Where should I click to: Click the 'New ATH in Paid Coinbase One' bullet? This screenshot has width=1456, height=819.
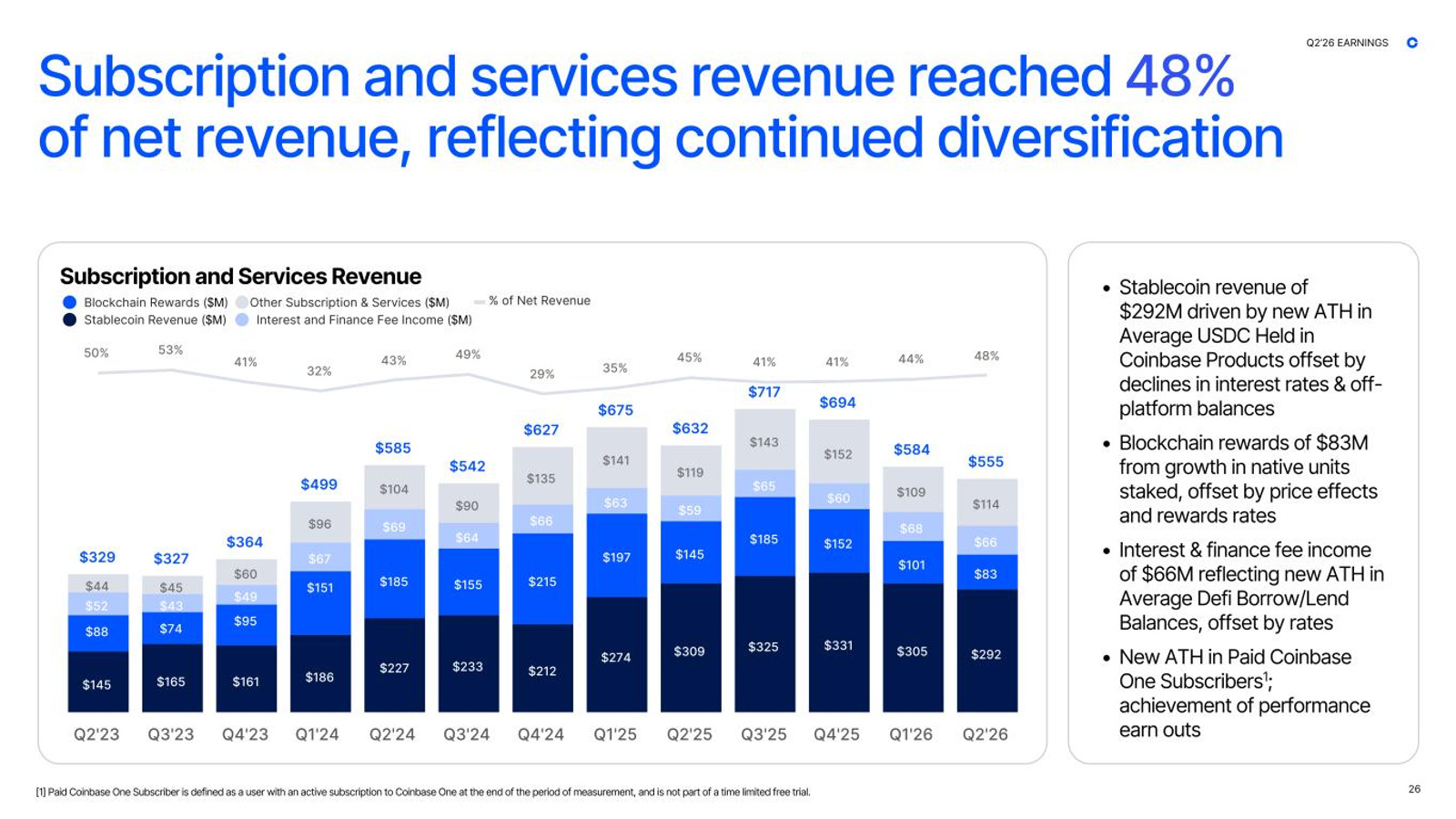coord(1244,693)
